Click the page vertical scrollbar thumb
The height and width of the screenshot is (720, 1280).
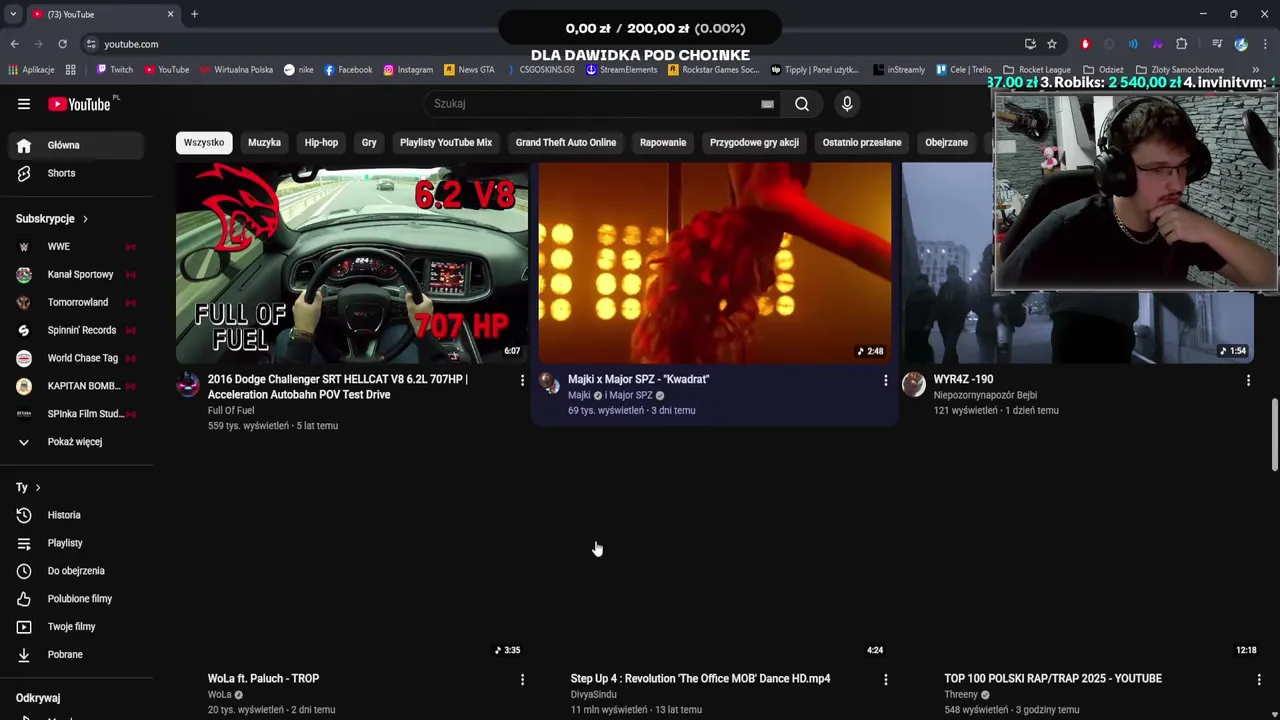[x=1274, y=435]
